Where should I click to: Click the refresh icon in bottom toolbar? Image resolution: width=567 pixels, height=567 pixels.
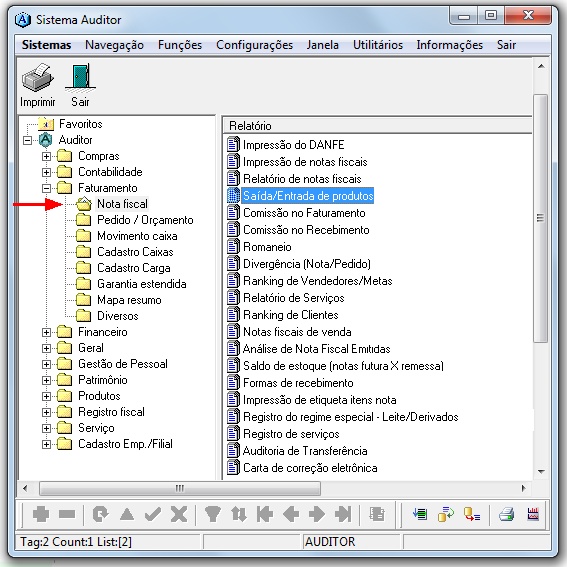click(100, 514)
